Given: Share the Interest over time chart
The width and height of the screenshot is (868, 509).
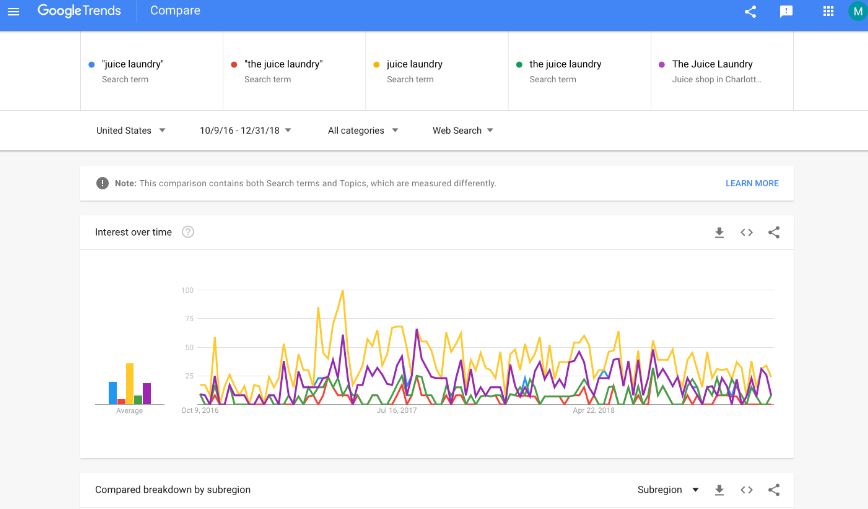Looking at the screenshot, I should 774,233.
